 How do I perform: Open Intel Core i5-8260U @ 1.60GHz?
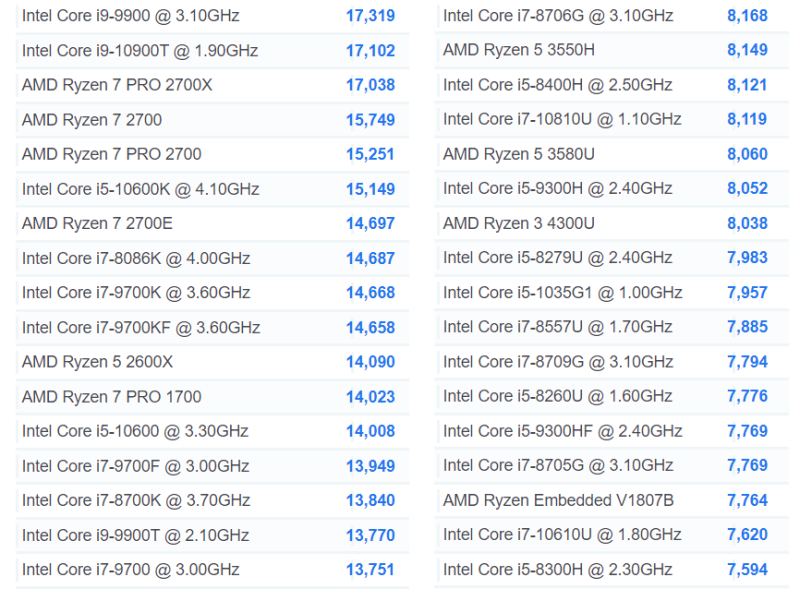[558, 396]
